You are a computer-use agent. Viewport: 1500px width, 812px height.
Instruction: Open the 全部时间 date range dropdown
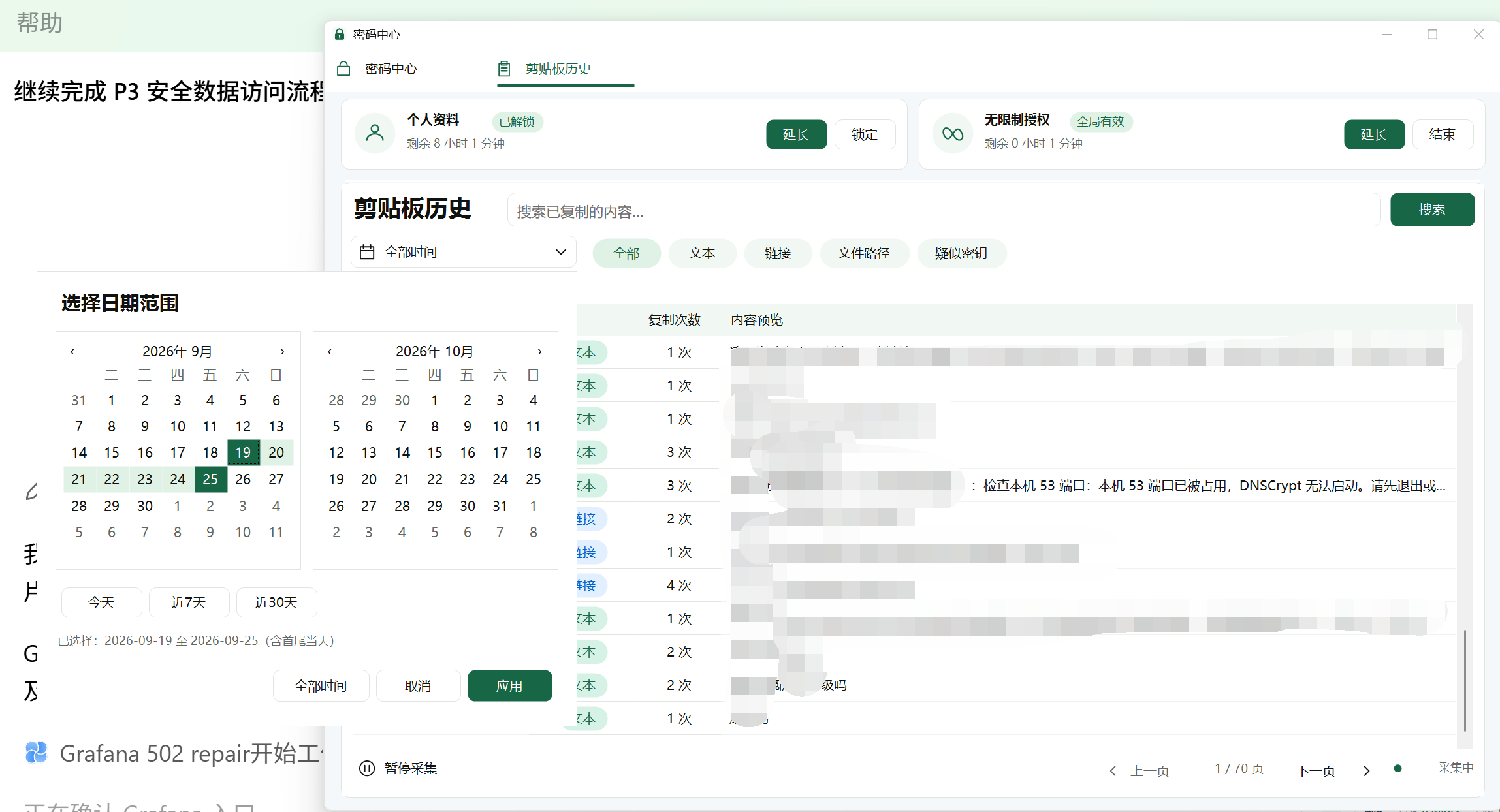pos(464,252)
